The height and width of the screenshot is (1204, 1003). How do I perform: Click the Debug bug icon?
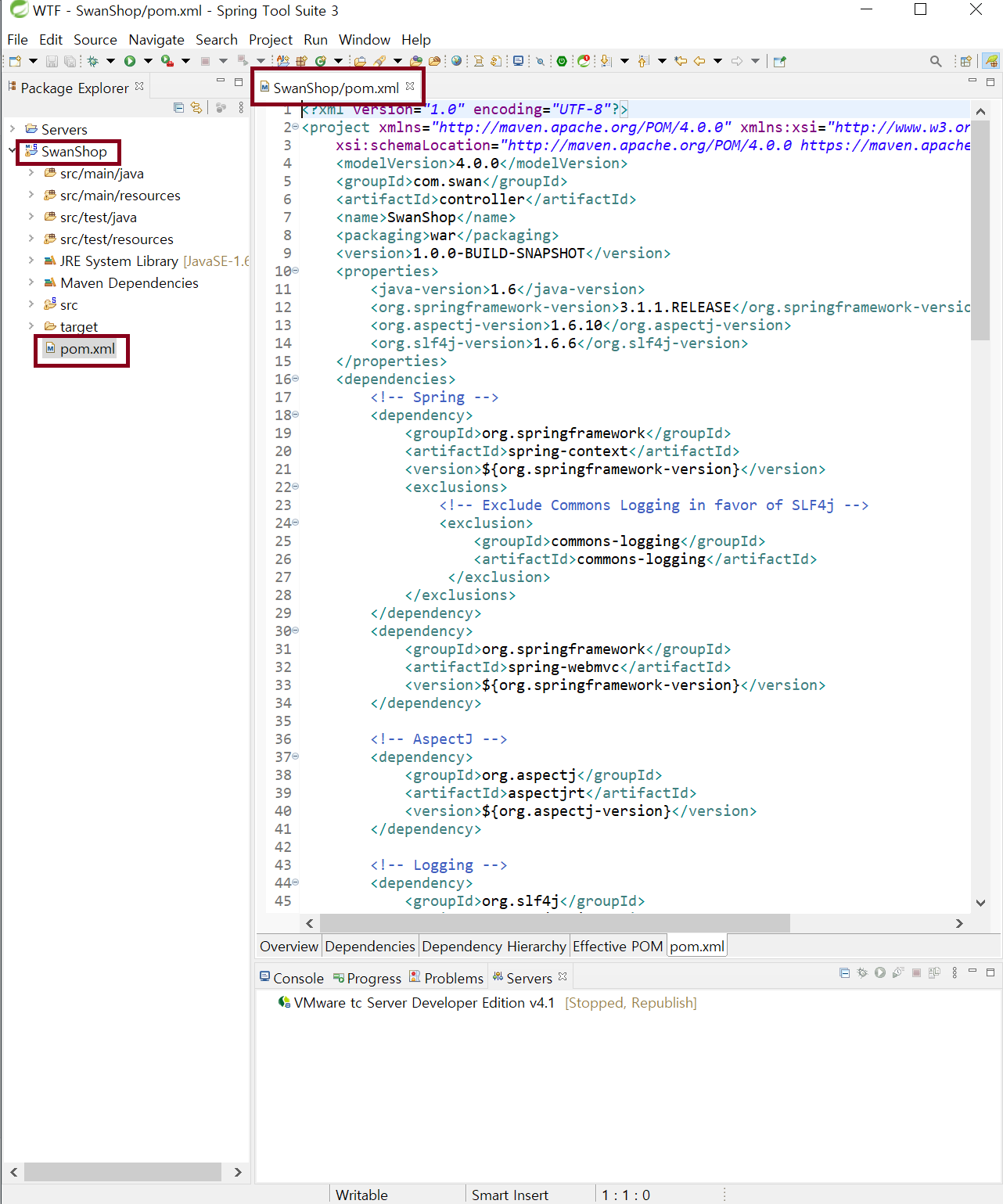(92, 61)
